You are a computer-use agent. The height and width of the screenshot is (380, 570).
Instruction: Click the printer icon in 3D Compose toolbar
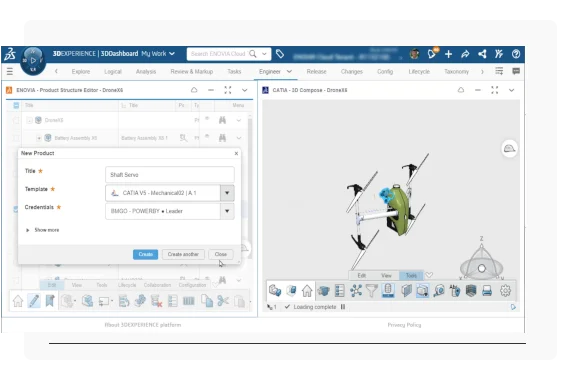pyautogui.click(x=487, y=291)
